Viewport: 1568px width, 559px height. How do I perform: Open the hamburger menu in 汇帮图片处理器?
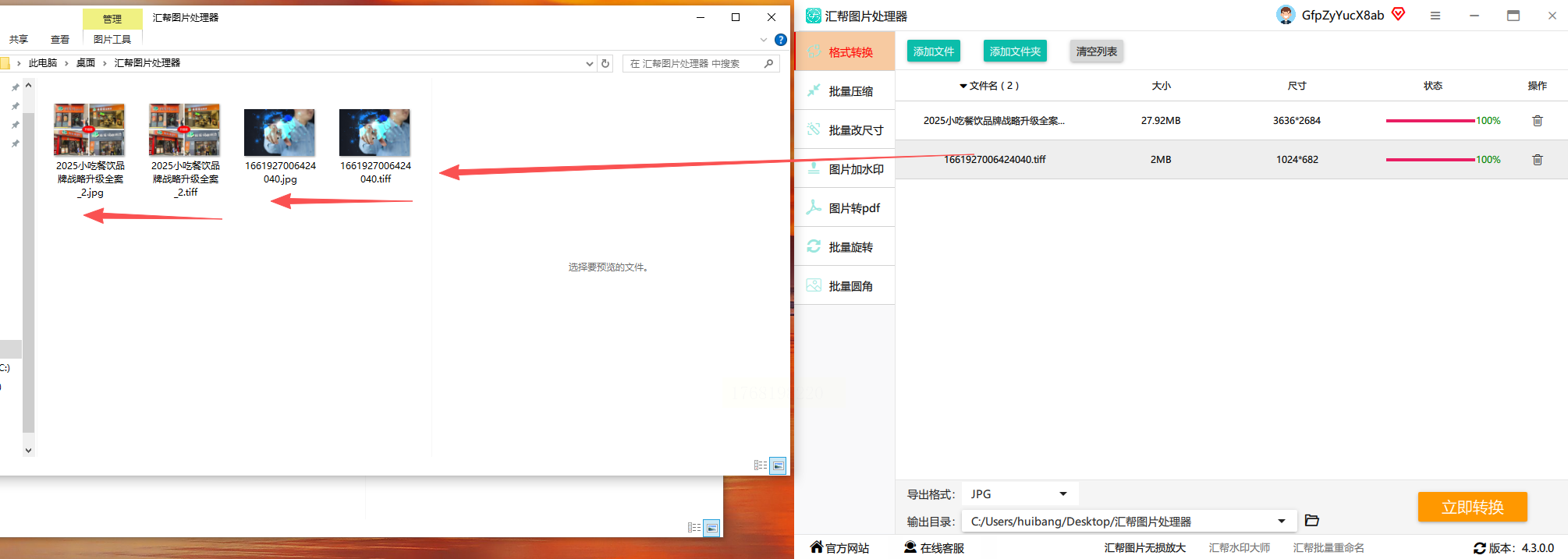coord(1435,16)
